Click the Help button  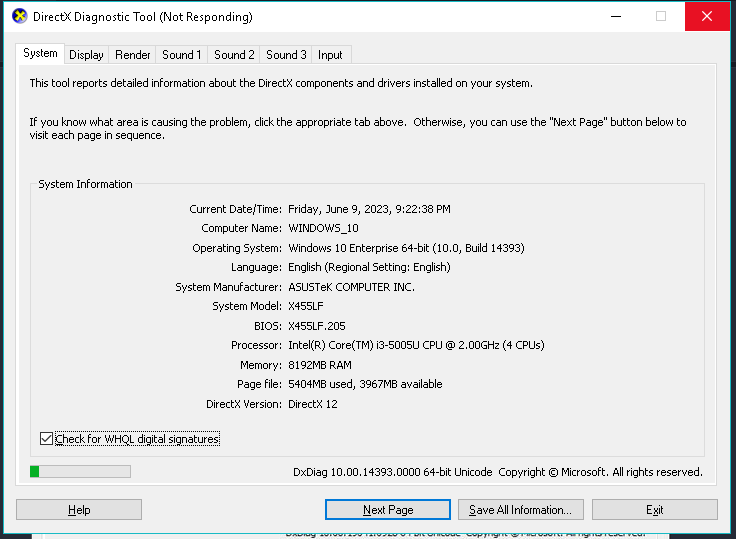(x=79, y=509)
